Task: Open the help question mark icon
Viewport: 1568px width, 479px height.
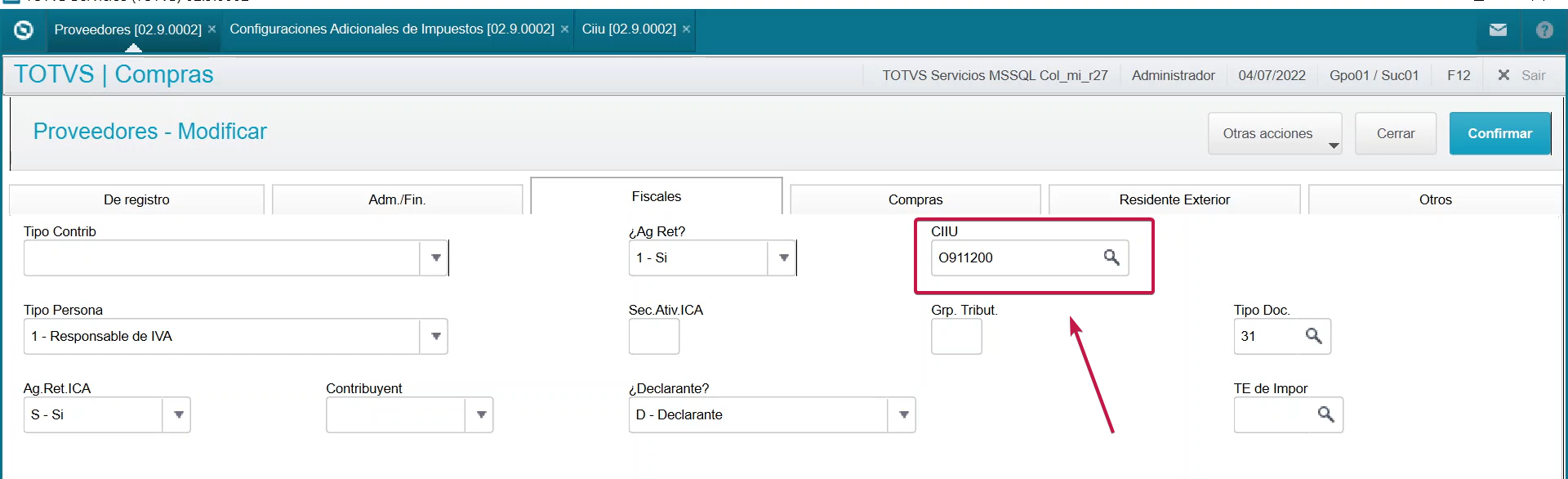Action: [1544, 30]
